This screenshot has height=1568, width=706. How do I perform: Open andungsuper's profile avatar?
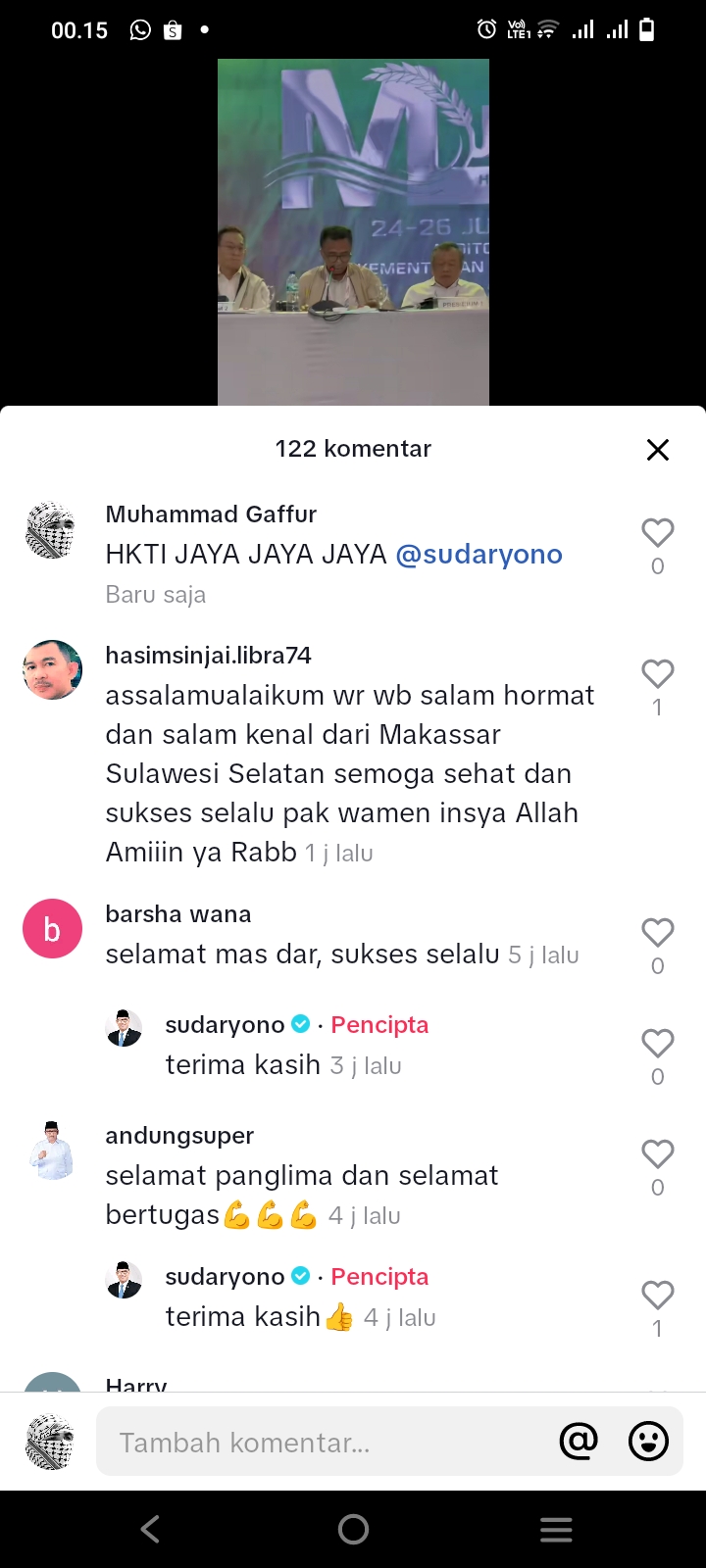(52, 1151)
